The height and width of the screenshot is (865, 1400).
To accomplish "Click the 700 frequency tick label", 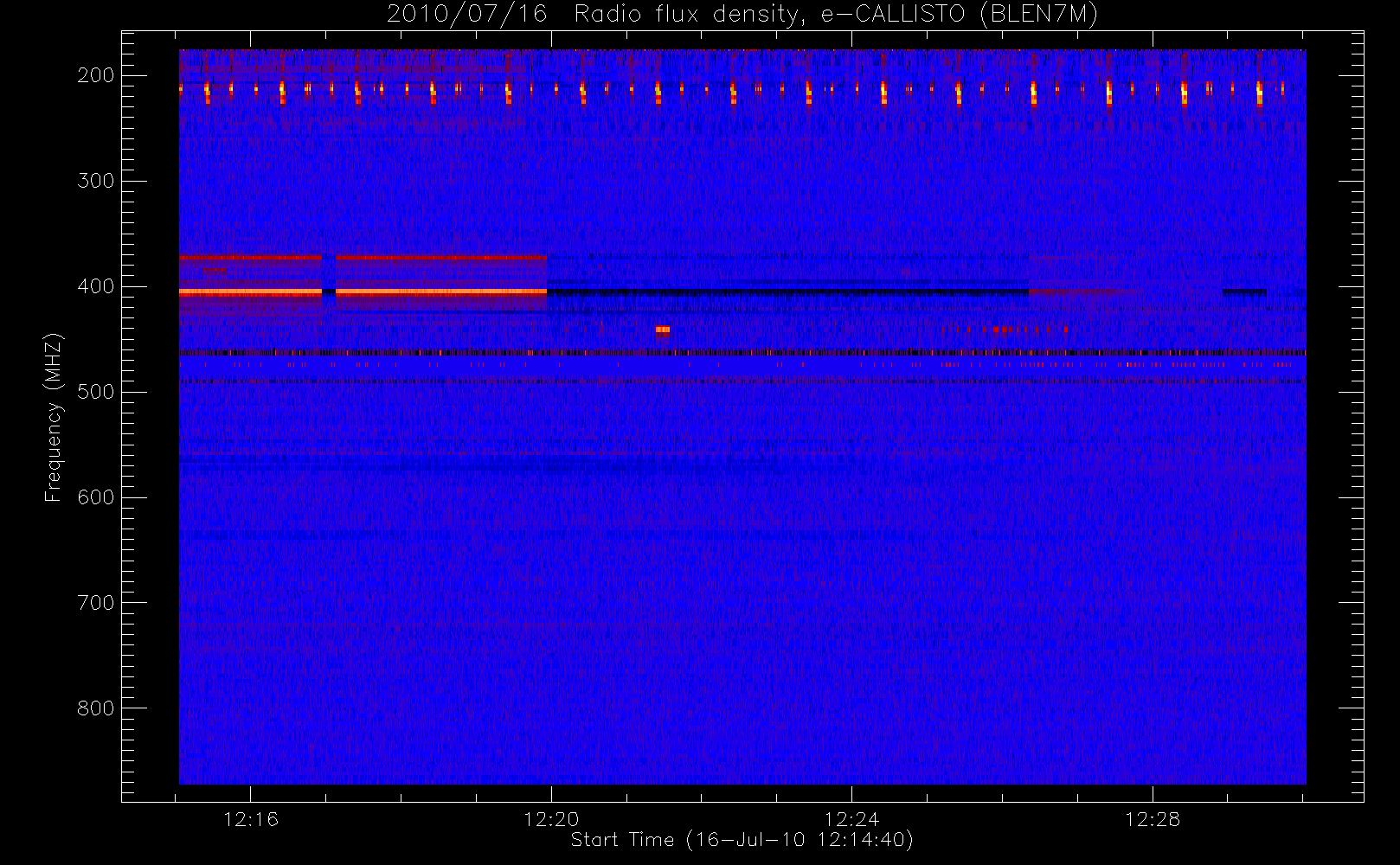I will 96,603.
